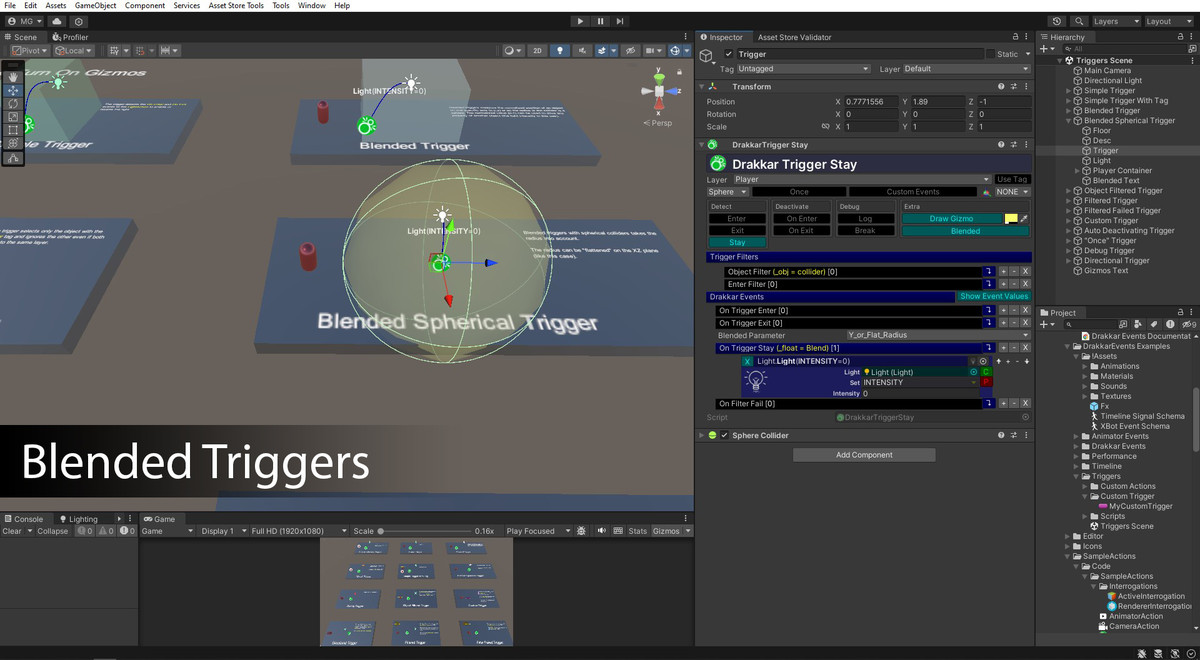This screenshot has height=660, width=1200.
Task: Open the Layout dropdown
Action: pos(1168,21)
